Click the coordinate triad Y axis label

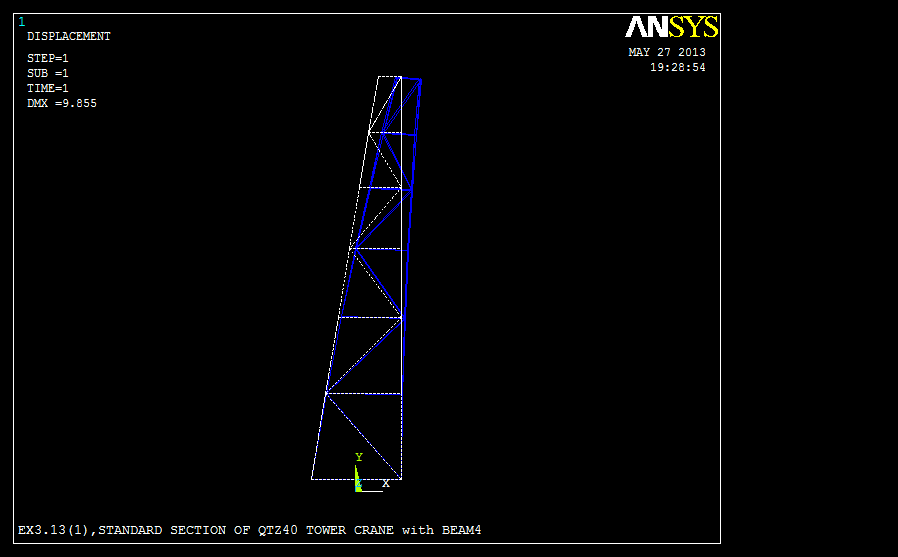(x=359, y=457)
